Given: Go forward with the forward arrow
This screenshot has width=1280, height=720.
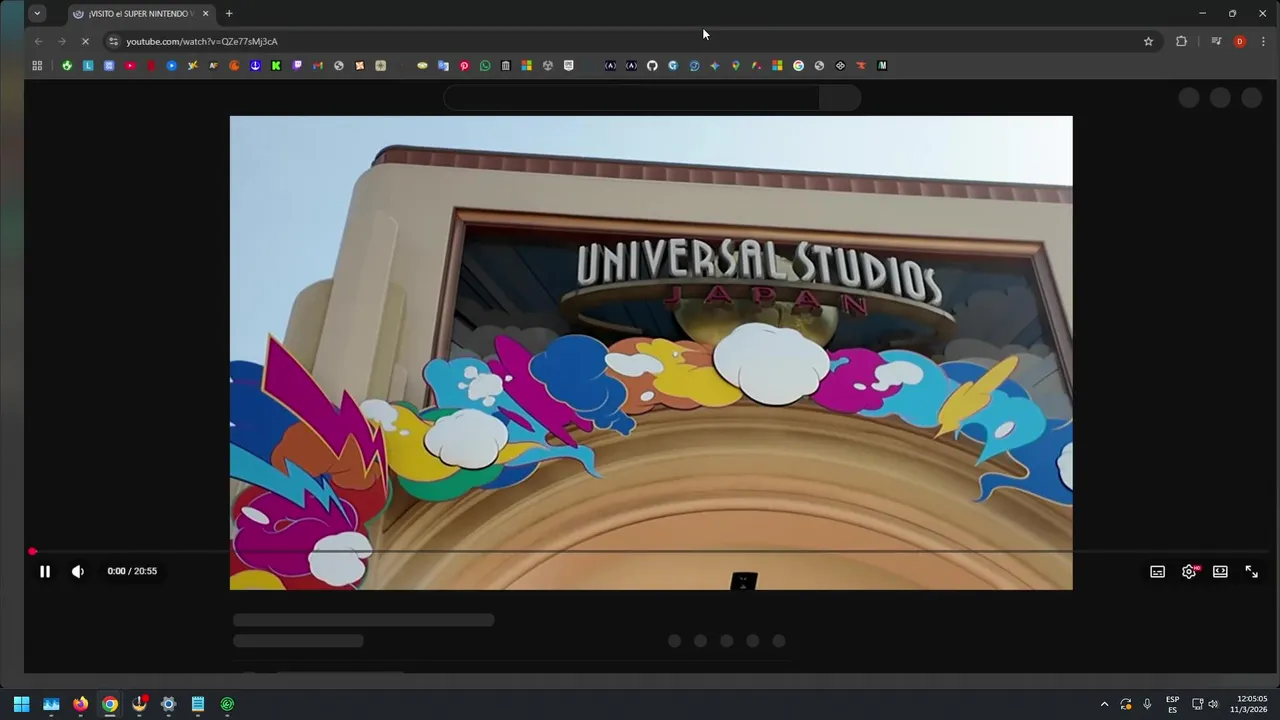Looking at the screenshot, I should (61, 41).
